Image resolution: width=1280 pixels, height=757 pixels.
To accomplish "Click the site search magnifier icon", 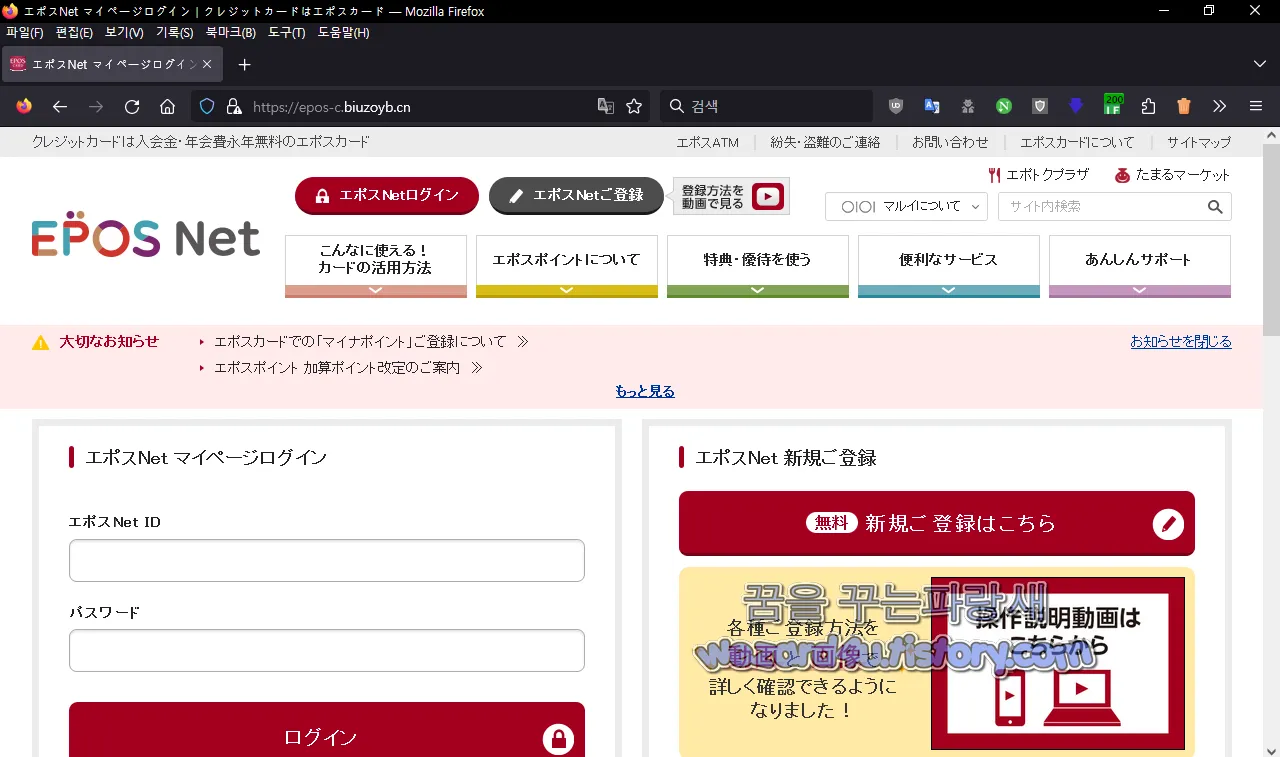I will coord(1215,207).
